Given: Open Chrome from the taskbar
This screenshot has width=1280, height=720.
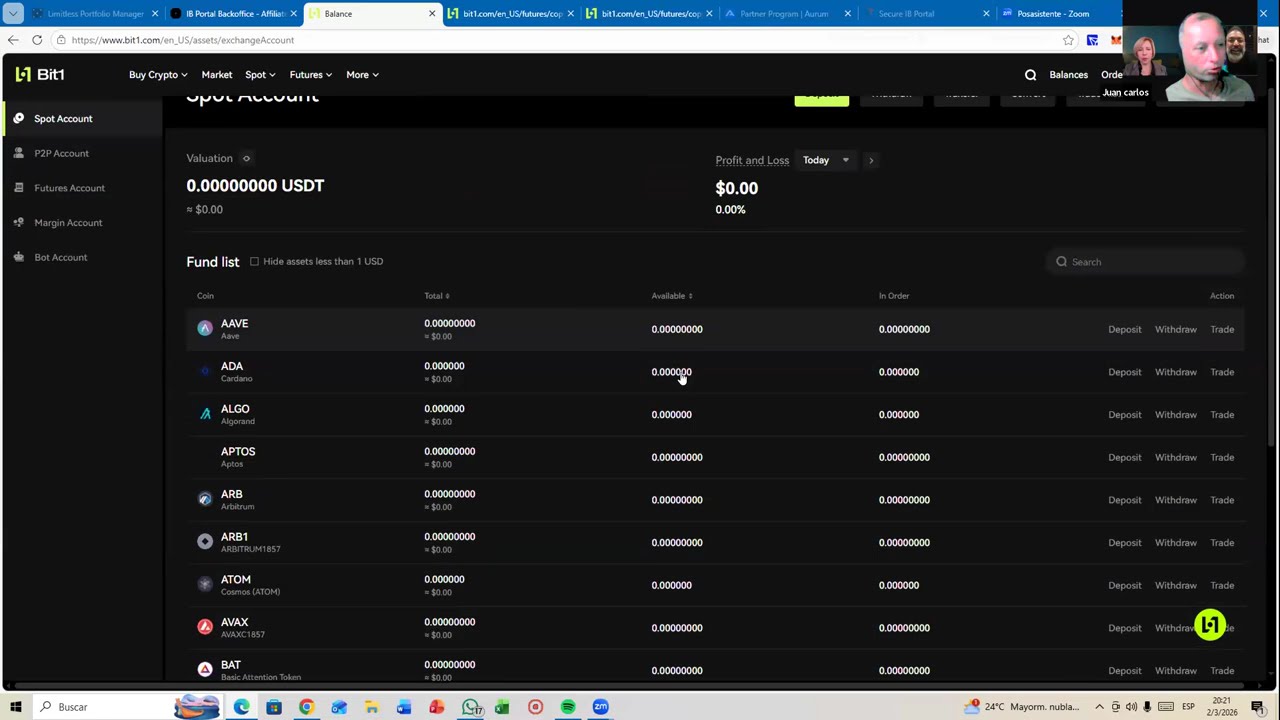Looking at the screenshot, I should point(306,707).
